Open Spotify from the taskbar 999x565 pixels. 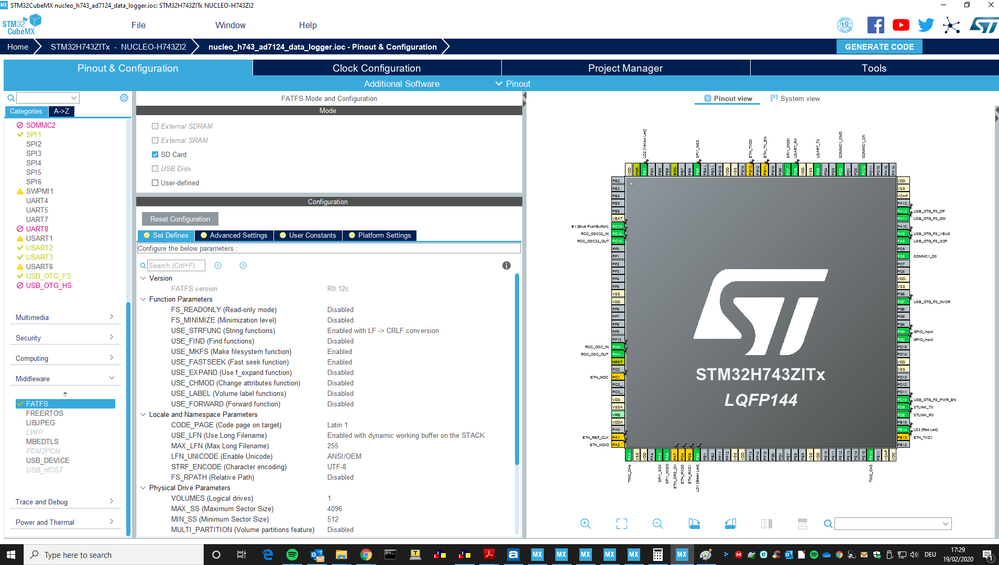click(292, 554)
